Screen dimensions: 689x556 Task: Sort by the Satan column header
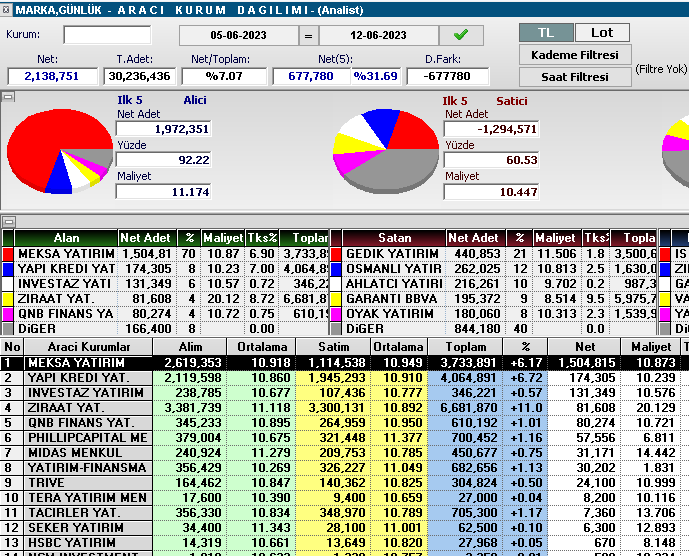394,238
